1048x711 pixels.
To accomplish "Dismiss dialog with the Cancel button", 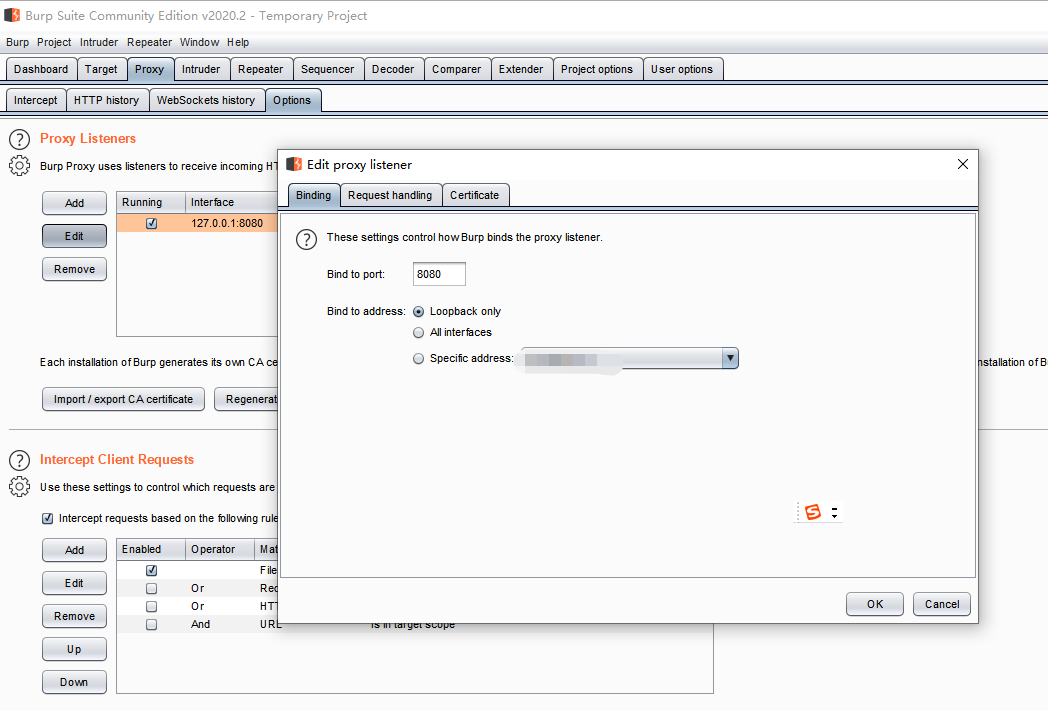I will 942,604.
